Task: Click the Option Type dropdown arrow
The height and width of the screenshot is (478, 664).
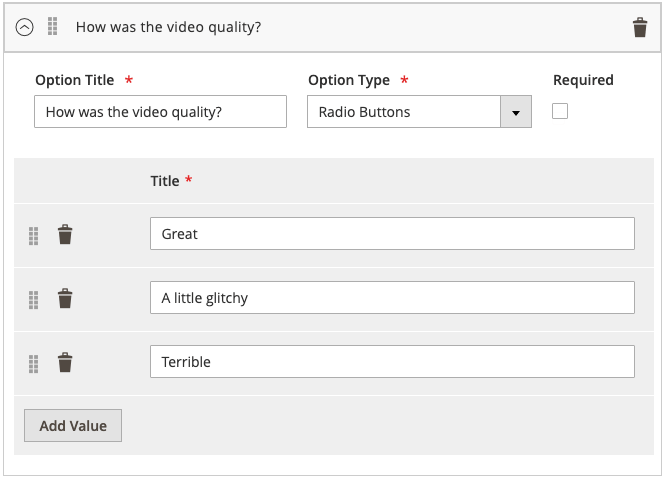Action: [515, 112]
